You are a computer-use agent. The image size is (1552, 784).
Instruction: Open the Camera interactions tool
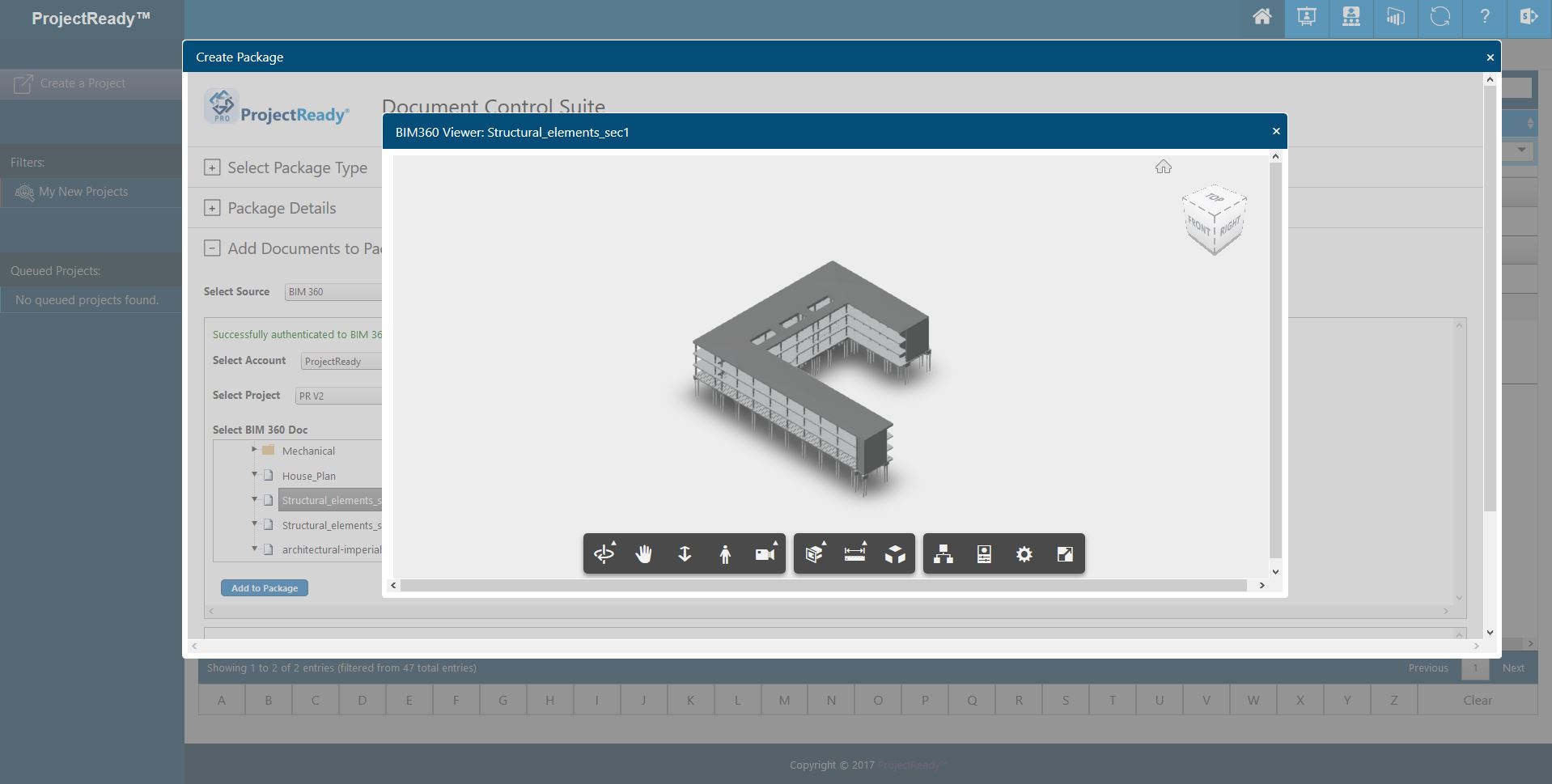coord(765,554)
